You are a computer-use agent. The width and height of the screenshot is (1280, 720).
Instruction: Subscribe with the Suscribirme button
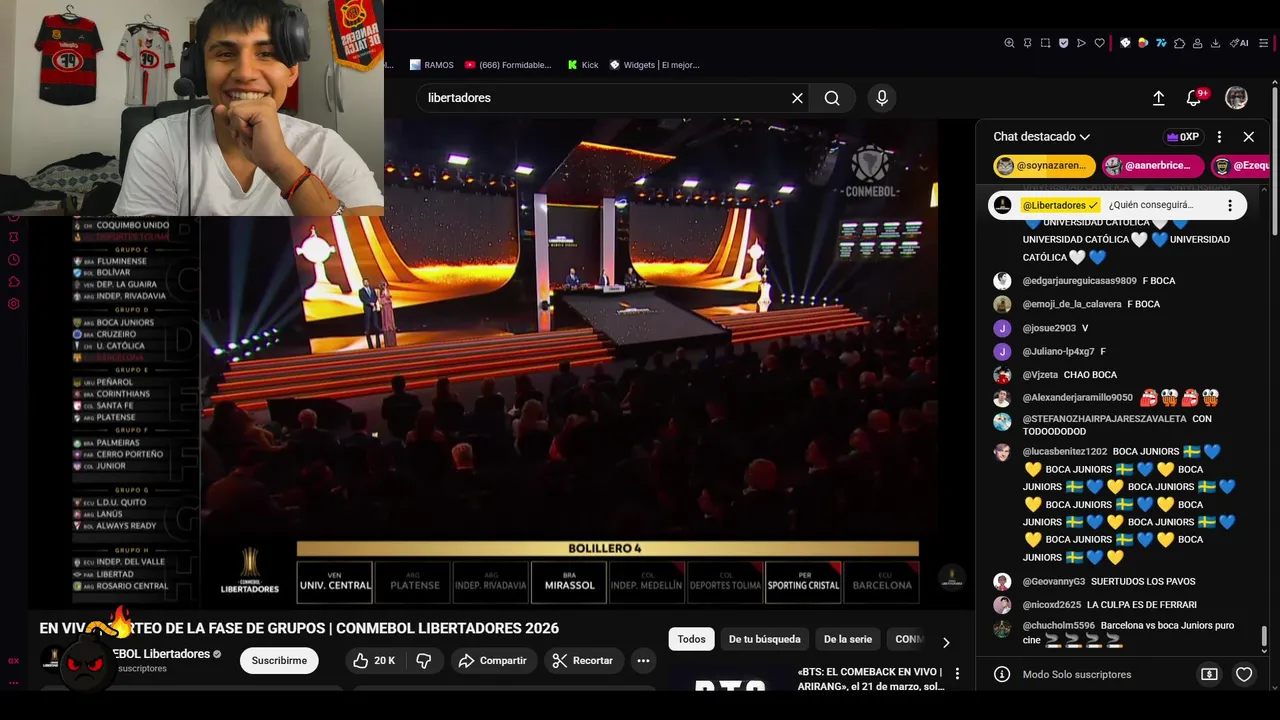[279, 660]
